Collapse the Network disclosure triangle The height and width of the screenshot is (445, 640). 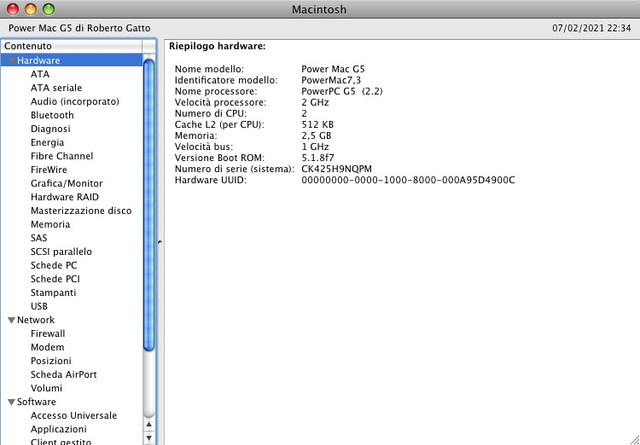(11, 320)
